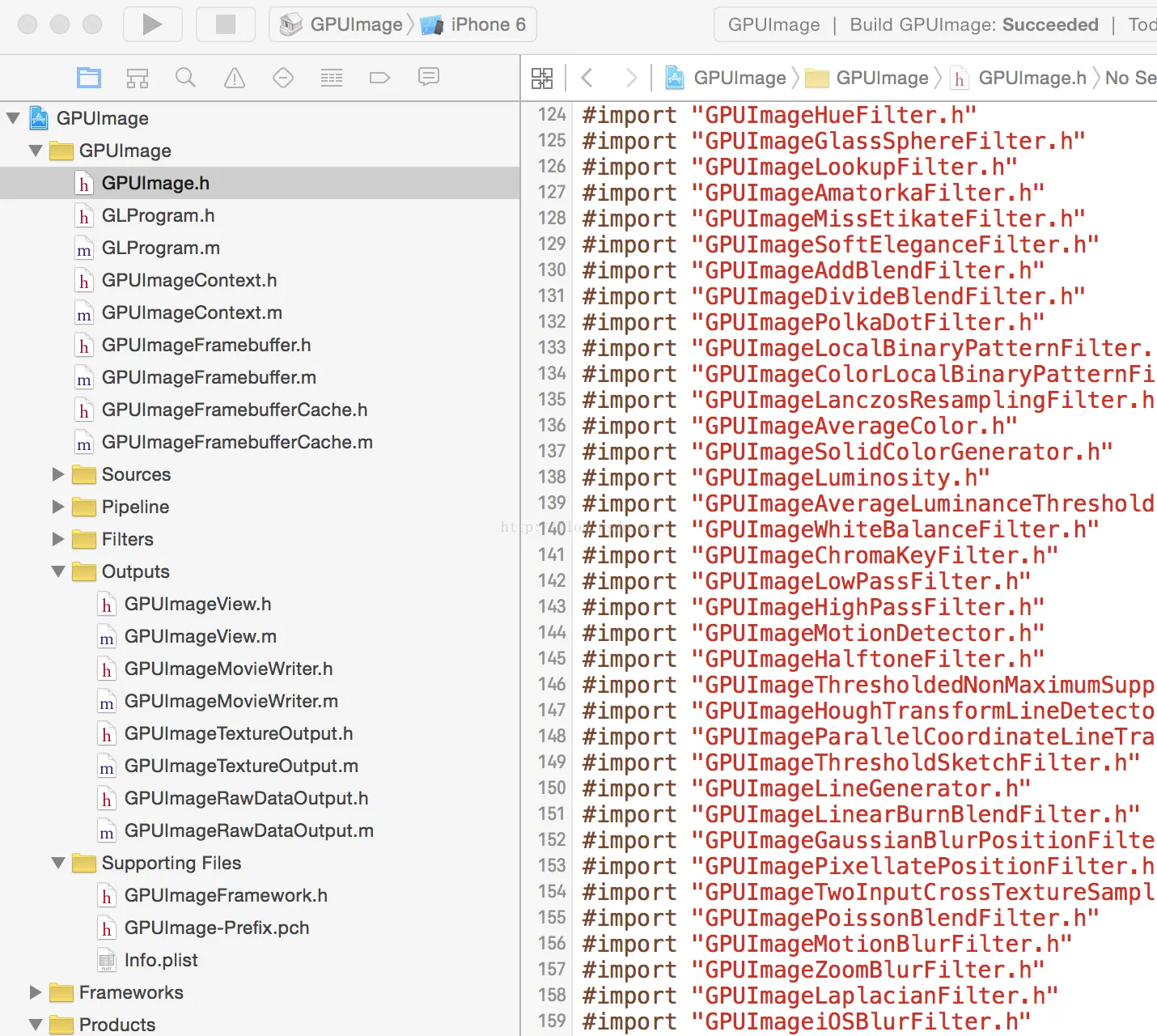
Task: Choose iPhone 6 run destination
Action: pos(473,24)
